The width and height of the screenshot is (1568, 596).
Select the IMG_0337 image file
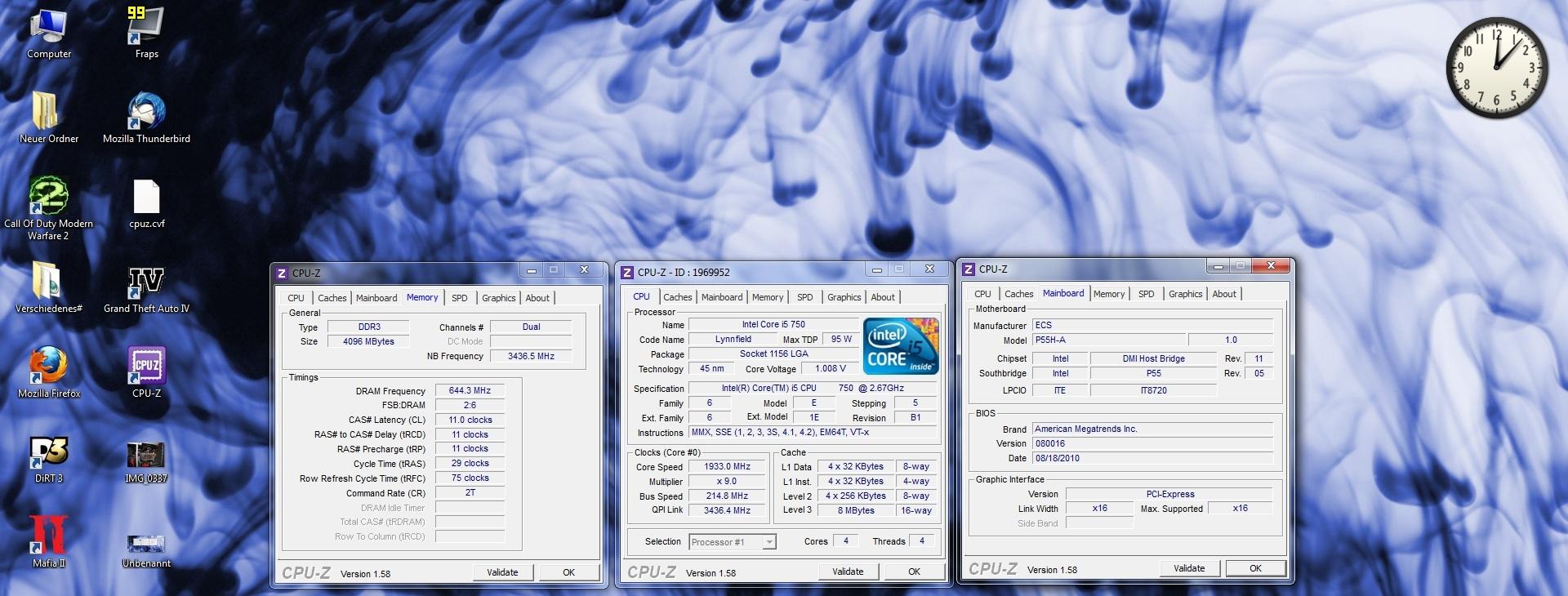pos(146,460)
